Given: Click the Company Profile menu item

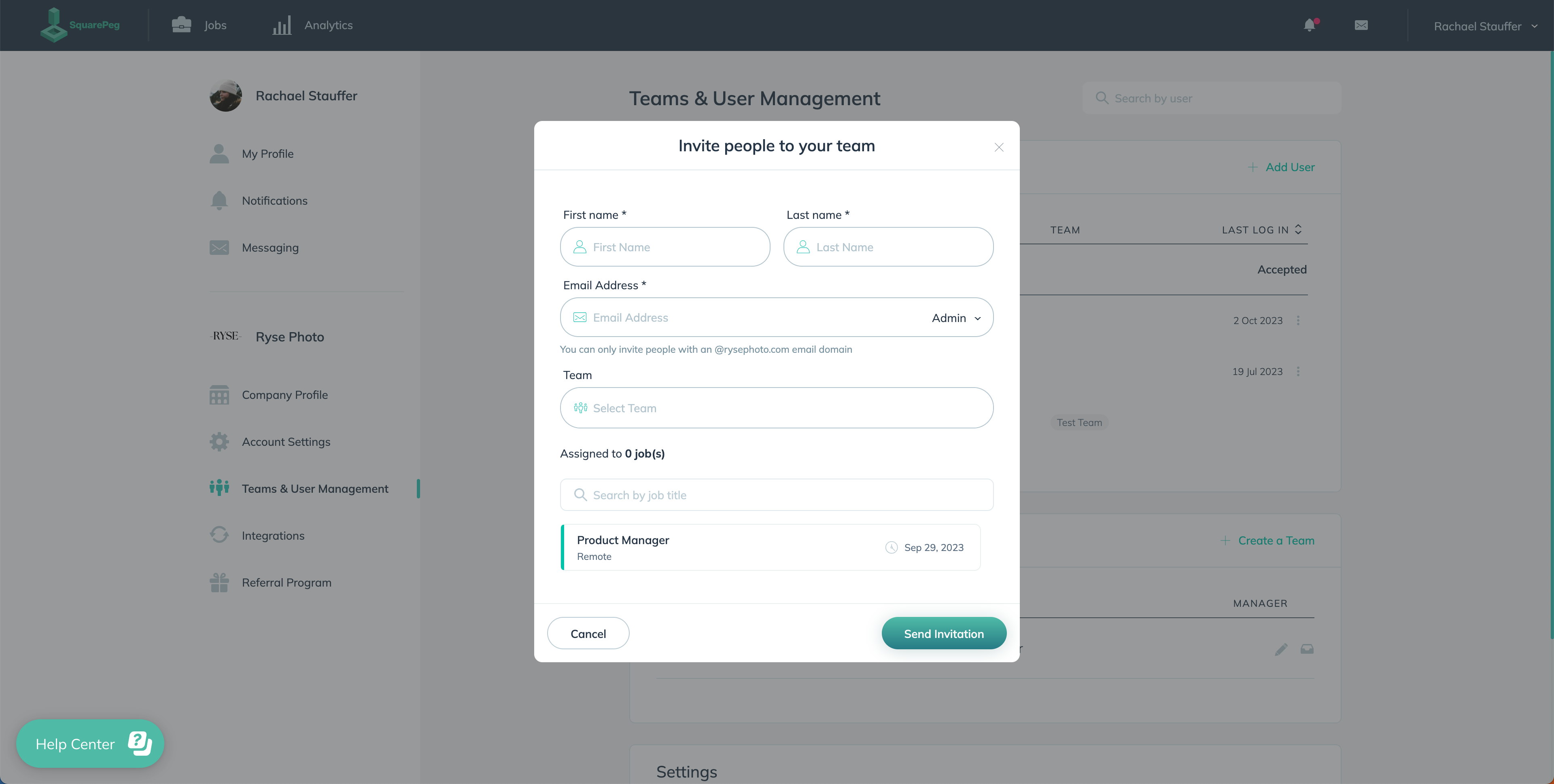Looking at the screenshot, I should [285, 394].
